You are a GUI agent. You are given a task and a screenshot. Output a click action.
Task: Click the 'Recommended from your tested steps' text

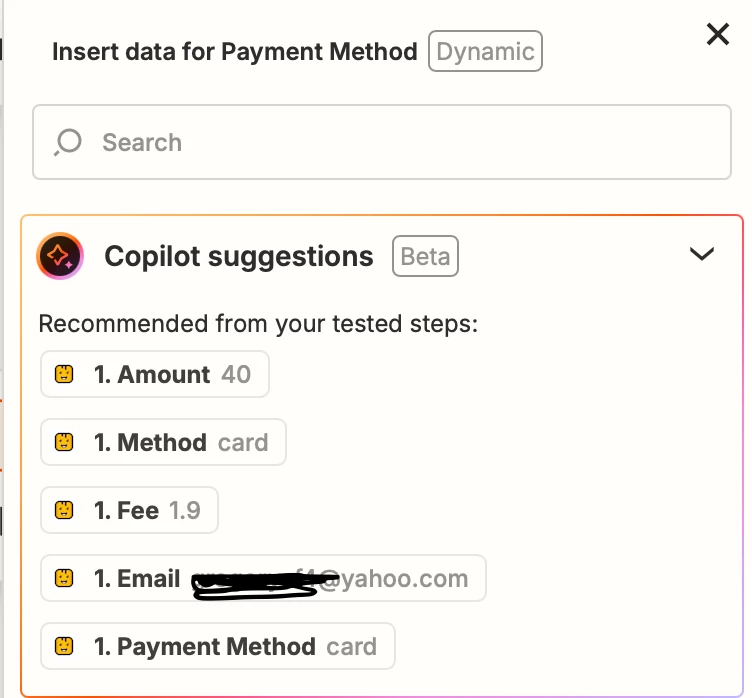click(x=258, y=324)
